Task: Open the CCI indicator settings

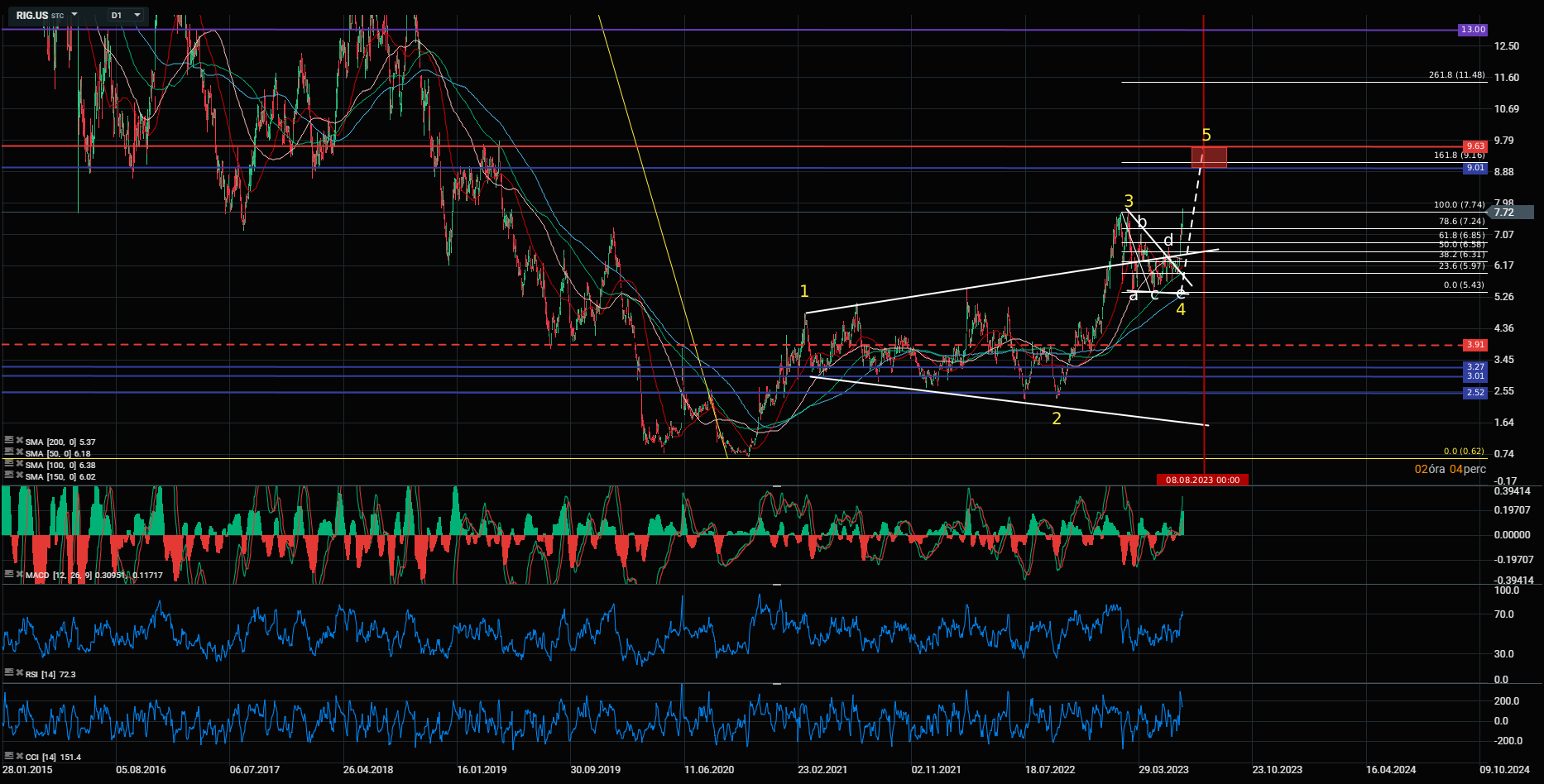Action: (8, 756)
